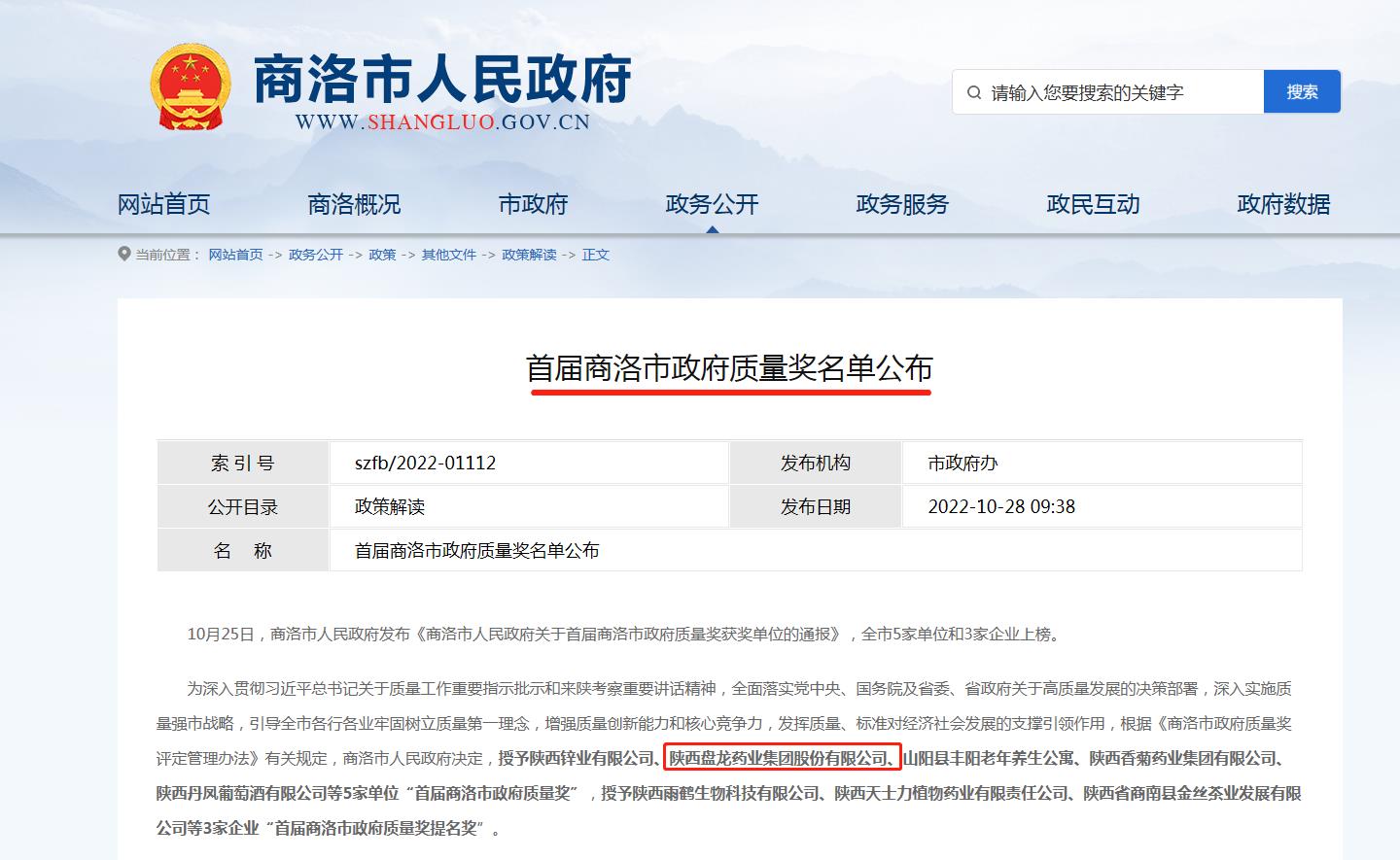Screen dimensions: 1400x860
Task: Go to 网站首页 from the navigation bar
Action: 163,204
